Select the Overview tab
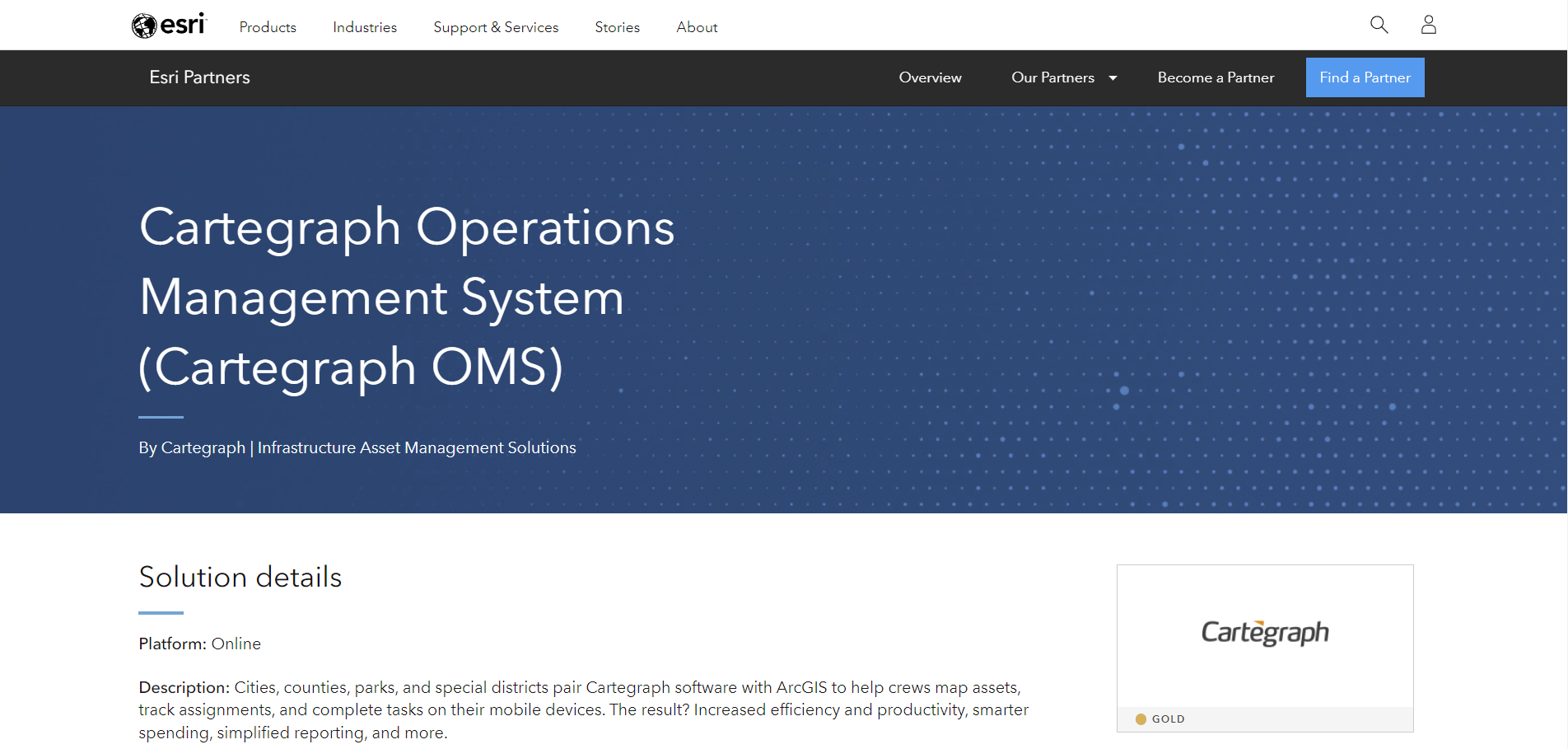 [x=931, y=77]
